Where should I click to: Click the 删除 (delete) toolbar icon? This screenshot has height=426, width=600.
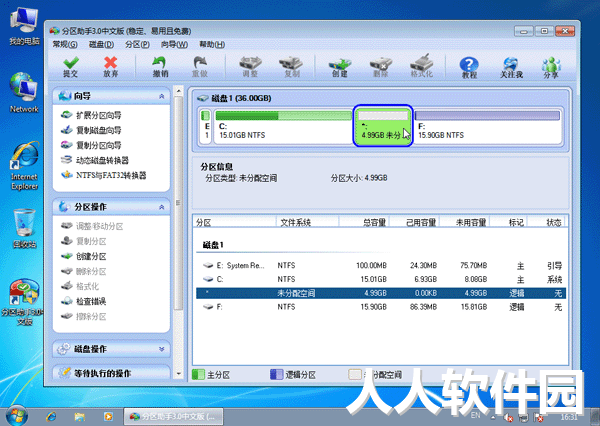(380, 67)
